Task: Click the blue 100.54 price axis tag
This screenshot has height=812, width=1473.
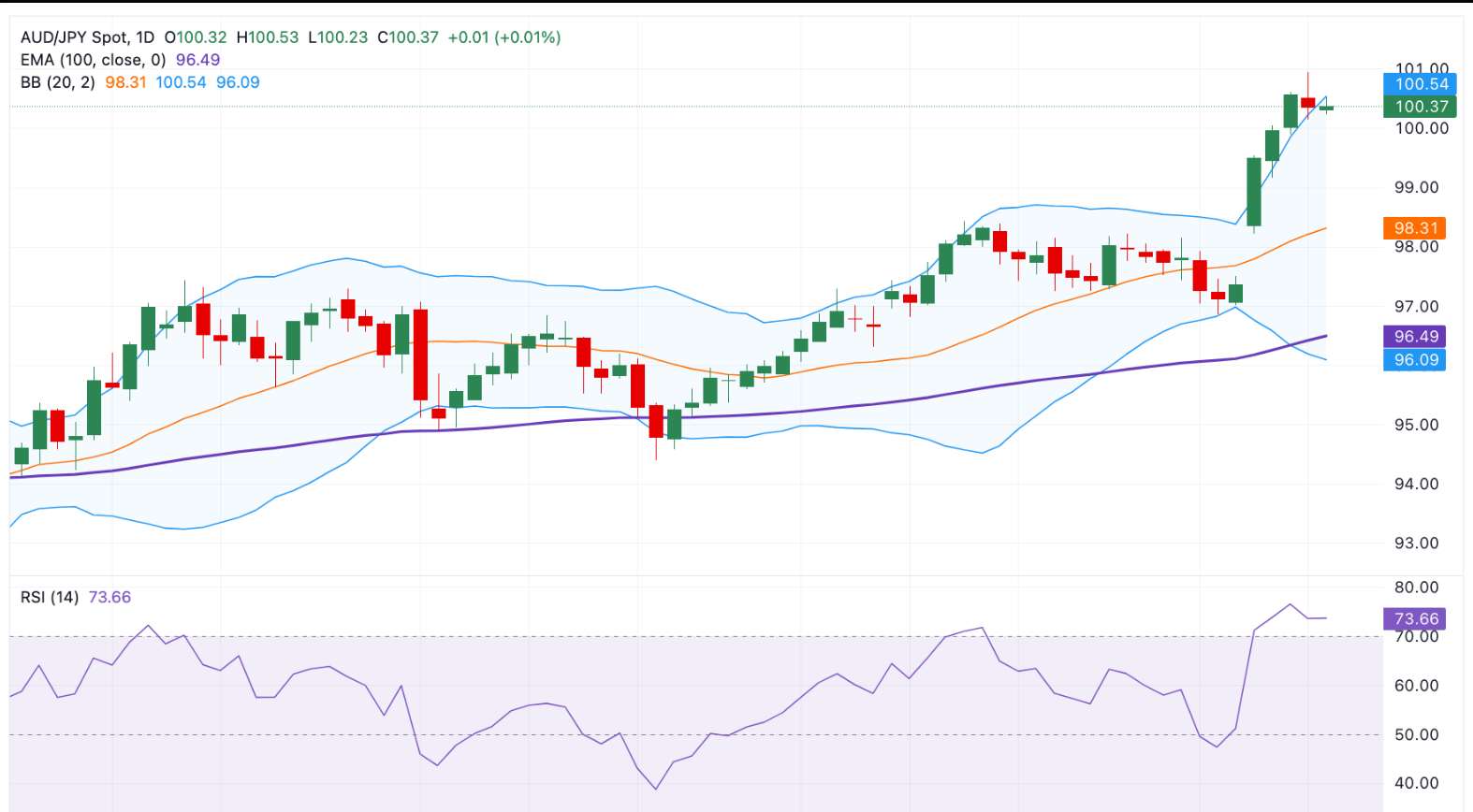Action: click(1414, 84)
